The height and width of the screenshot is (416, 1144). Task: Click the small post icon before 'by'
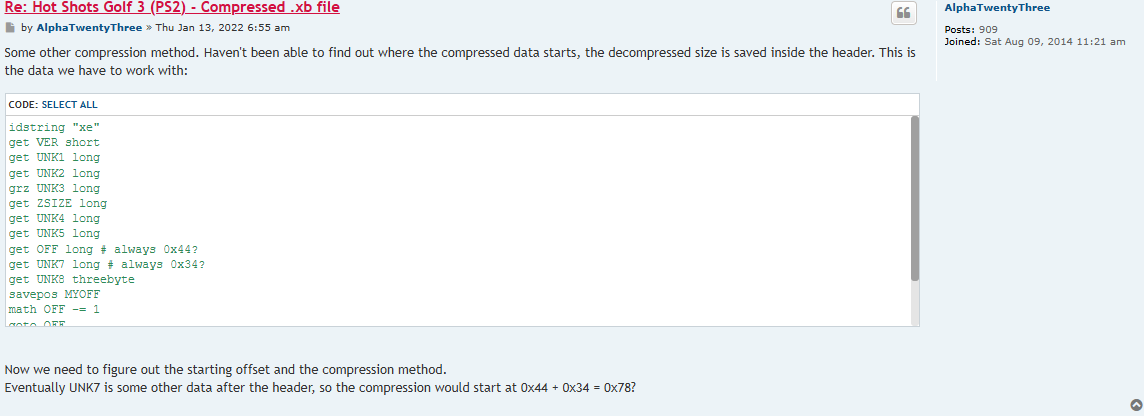[11, 27]
